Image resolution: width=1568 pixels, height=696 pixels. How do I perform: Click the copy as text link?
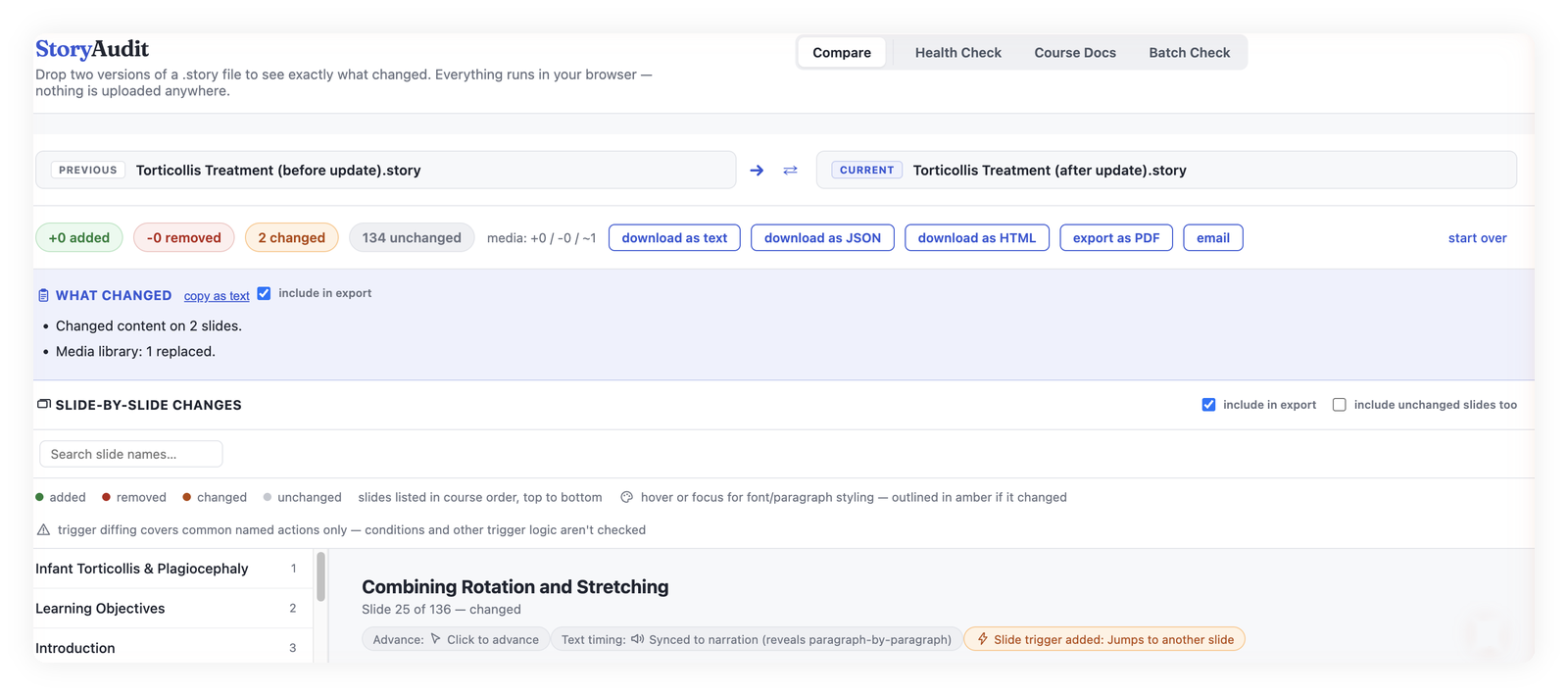217,296
